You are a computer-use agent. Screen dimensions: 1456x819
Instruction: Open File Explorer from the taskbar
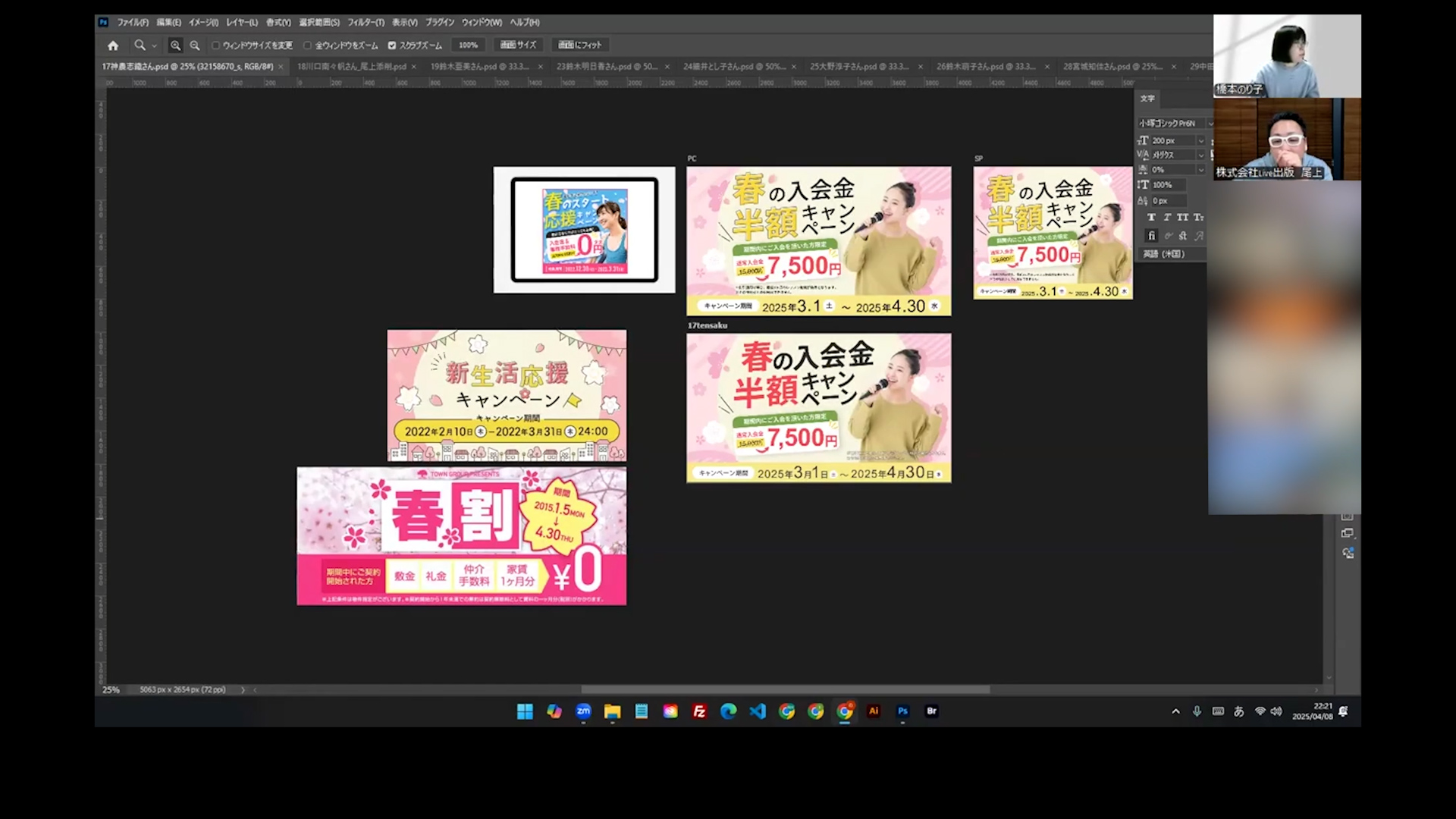pos(612,711)
